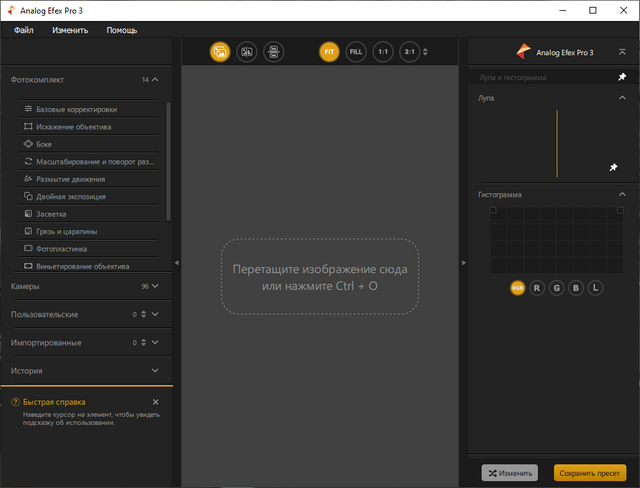The width and height of the screenshot is (640, 488).
Task: Switch to split preview view icon
Action: 246,51
